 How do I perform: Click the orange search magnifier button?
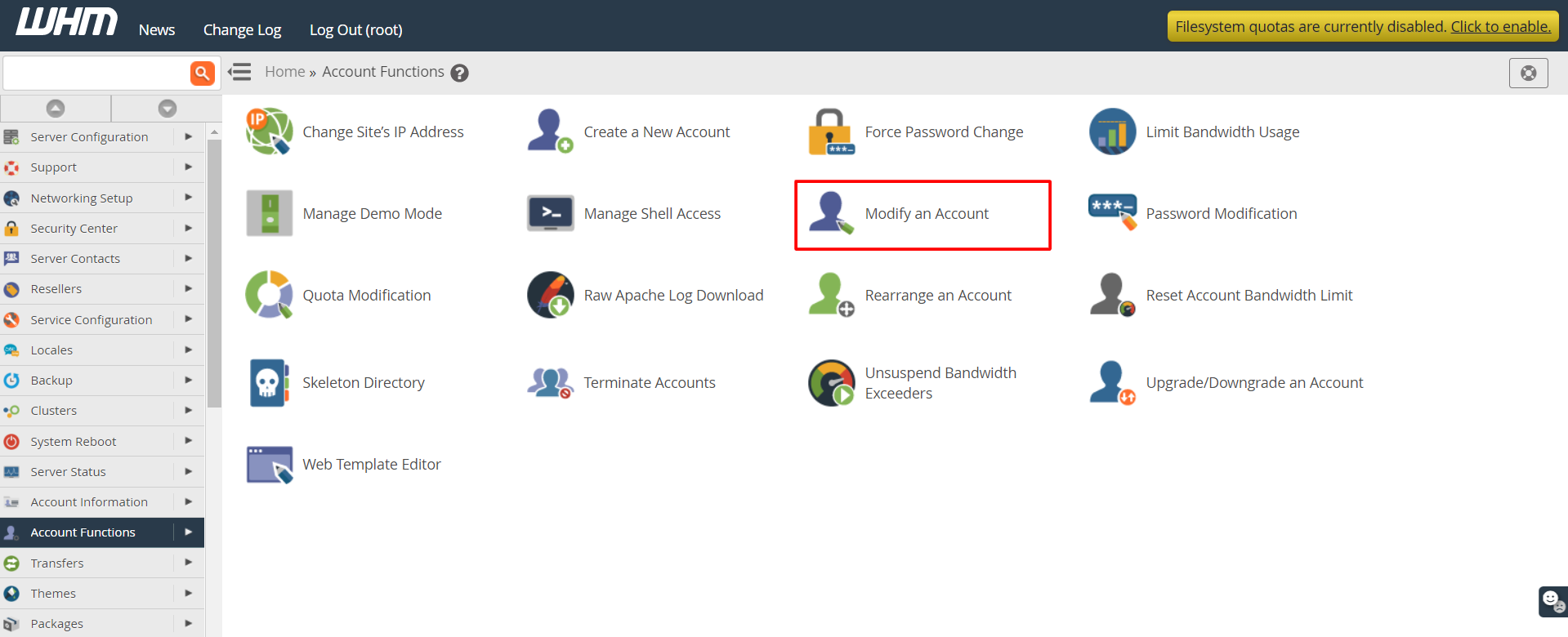click(x=202, y=73)
